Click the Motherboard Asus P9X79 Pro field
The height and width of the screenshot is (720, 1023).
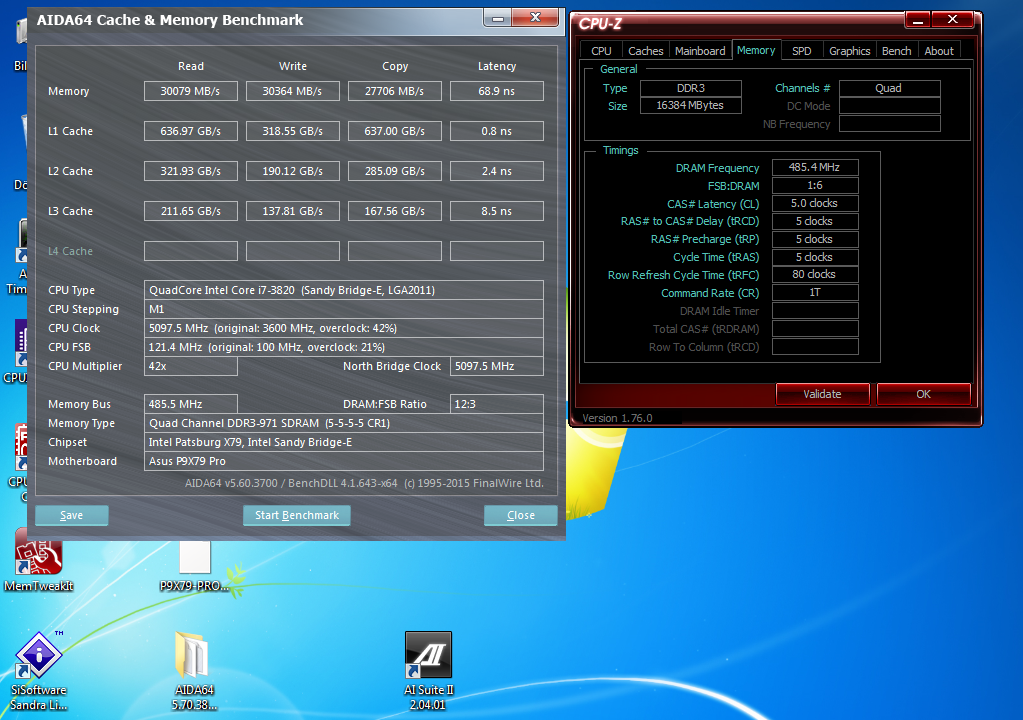coord(344,461)
